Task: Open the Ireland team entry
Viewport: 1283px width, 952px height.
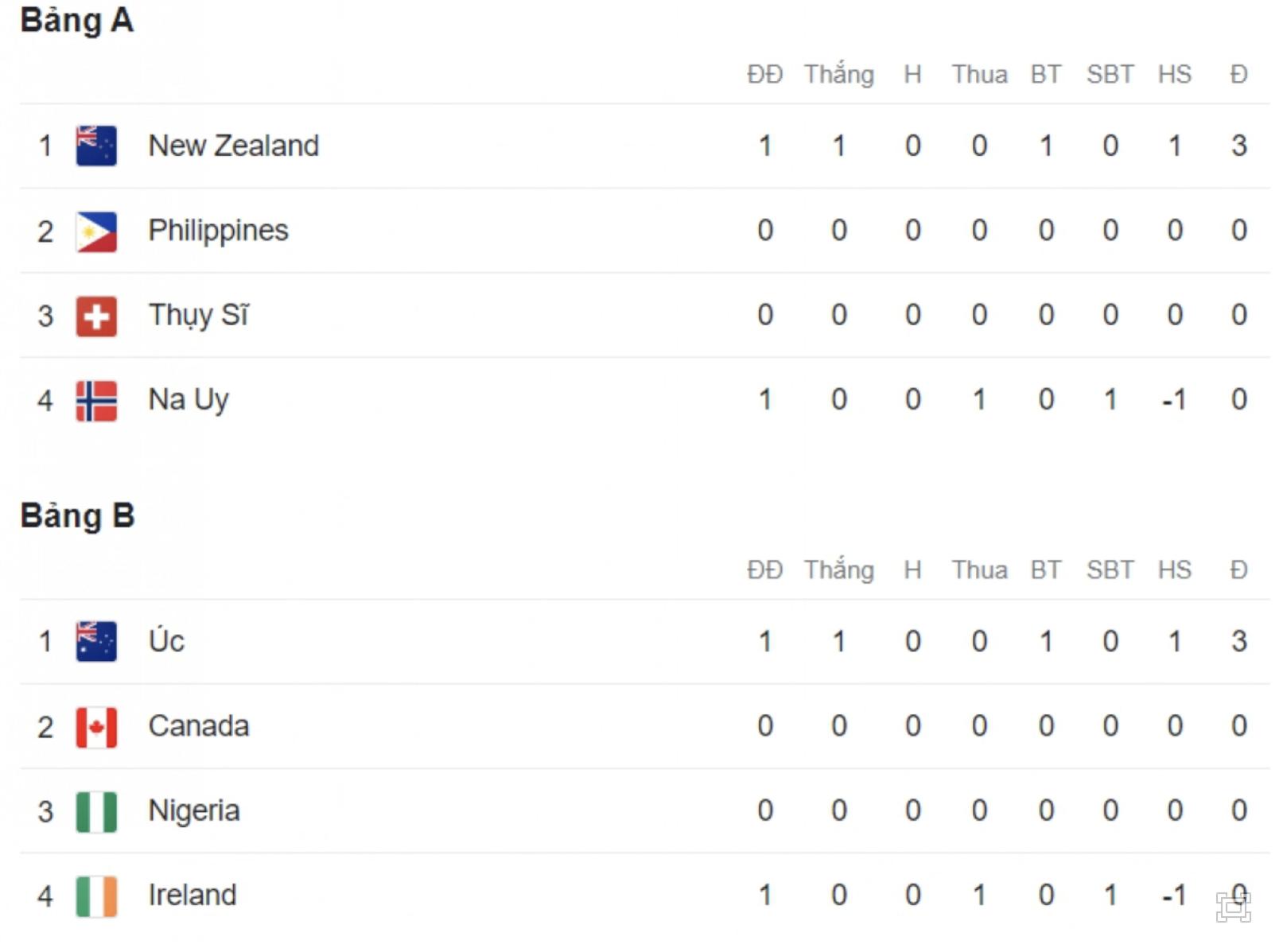Action: pos(192,895)
